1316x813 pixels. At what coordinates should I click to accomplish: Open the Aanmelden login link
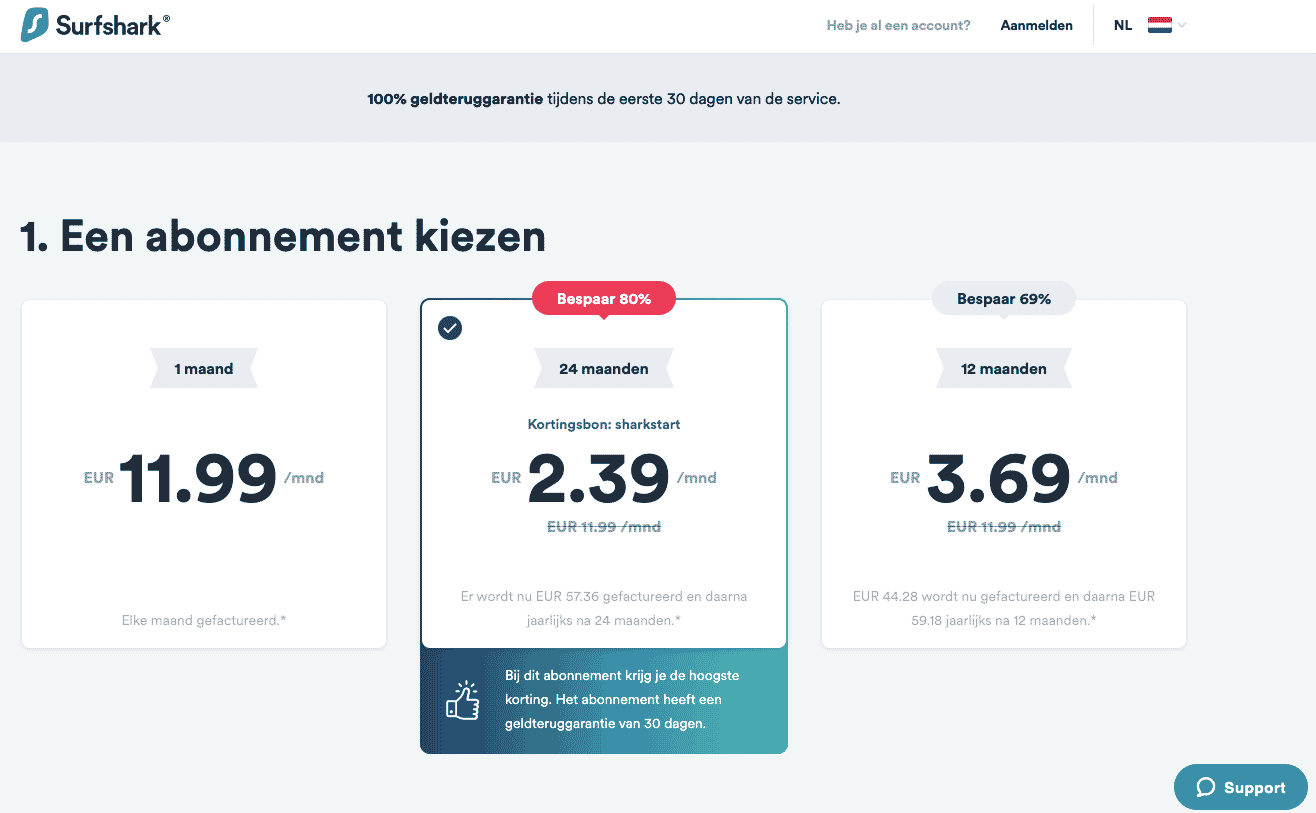[1036, 26]
